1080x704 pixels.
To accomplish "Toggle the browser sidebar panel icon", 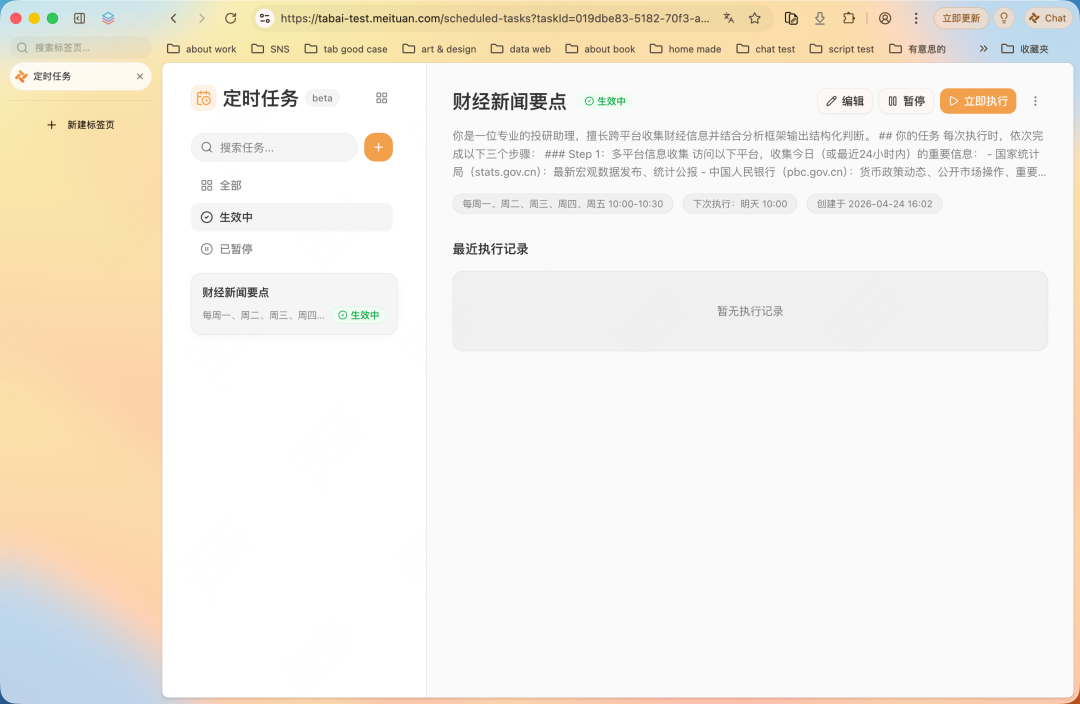I will tap(80, 19).
